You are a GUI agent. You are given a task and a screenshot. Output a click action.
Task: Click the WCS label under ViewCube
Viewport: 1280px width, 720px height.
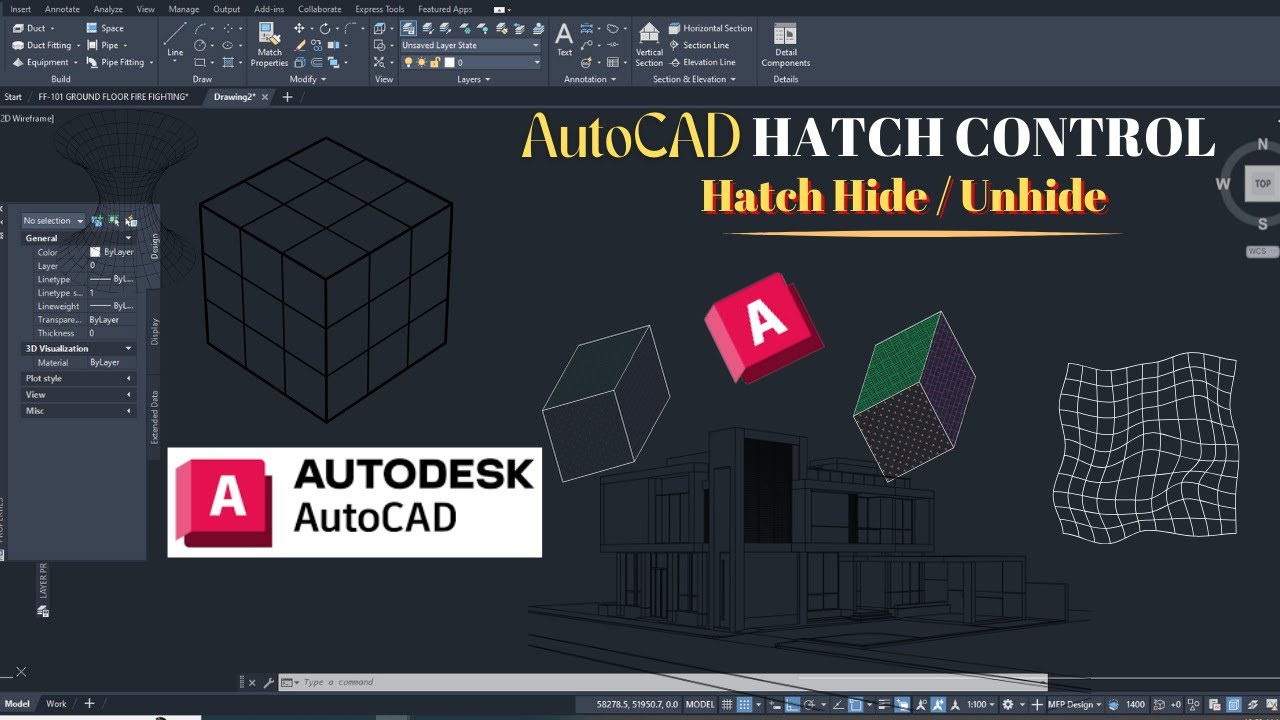tap(1259, 252)
